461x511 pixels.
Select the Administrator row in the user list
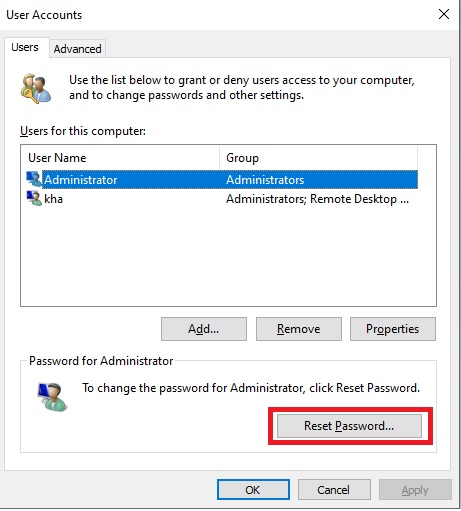tap(222, 180)
